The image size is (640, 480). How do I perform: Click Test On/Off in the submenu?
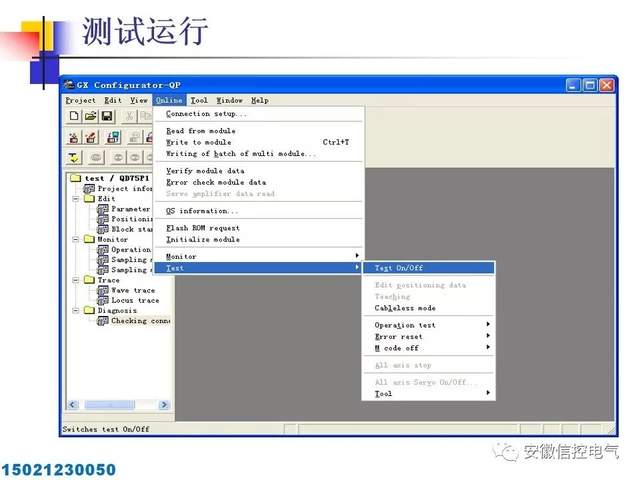pos(429,268)
